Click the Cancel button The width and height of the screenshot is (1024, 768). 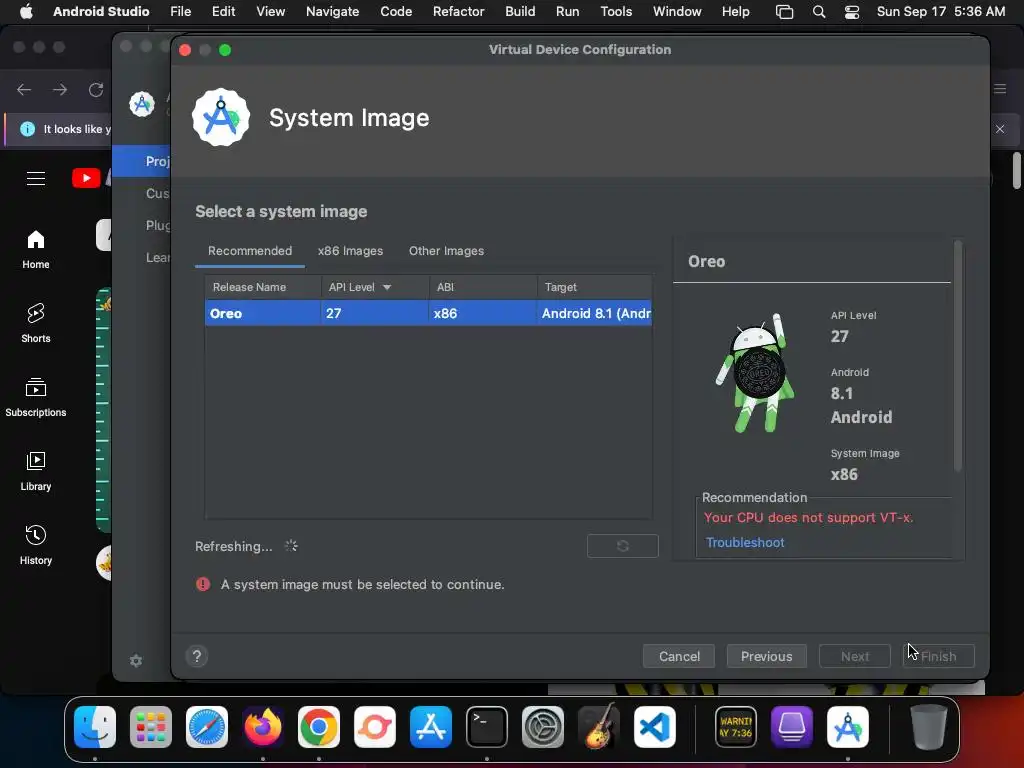(x=679, y=656)
